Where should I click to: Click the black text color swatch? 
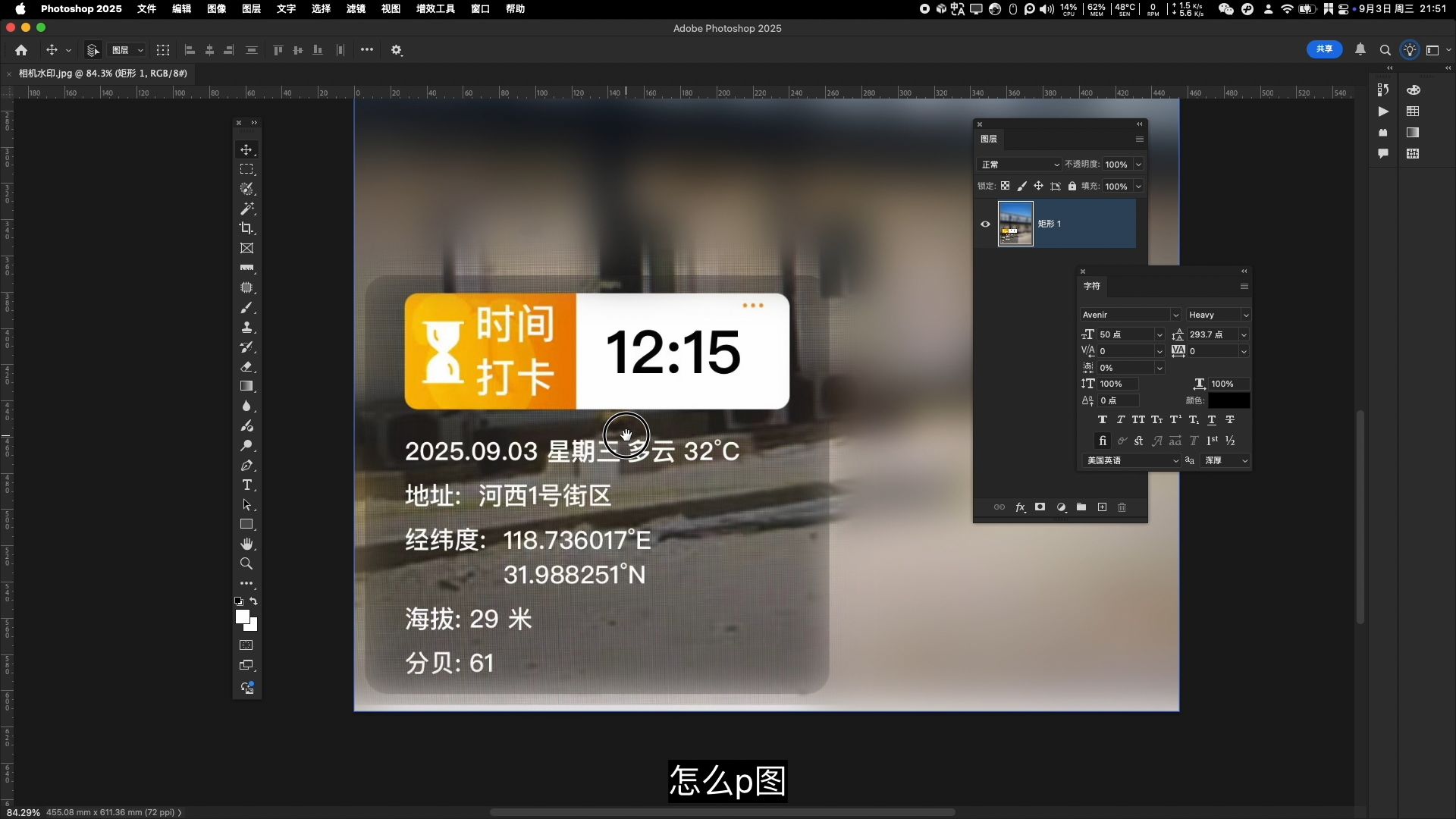1228,400
